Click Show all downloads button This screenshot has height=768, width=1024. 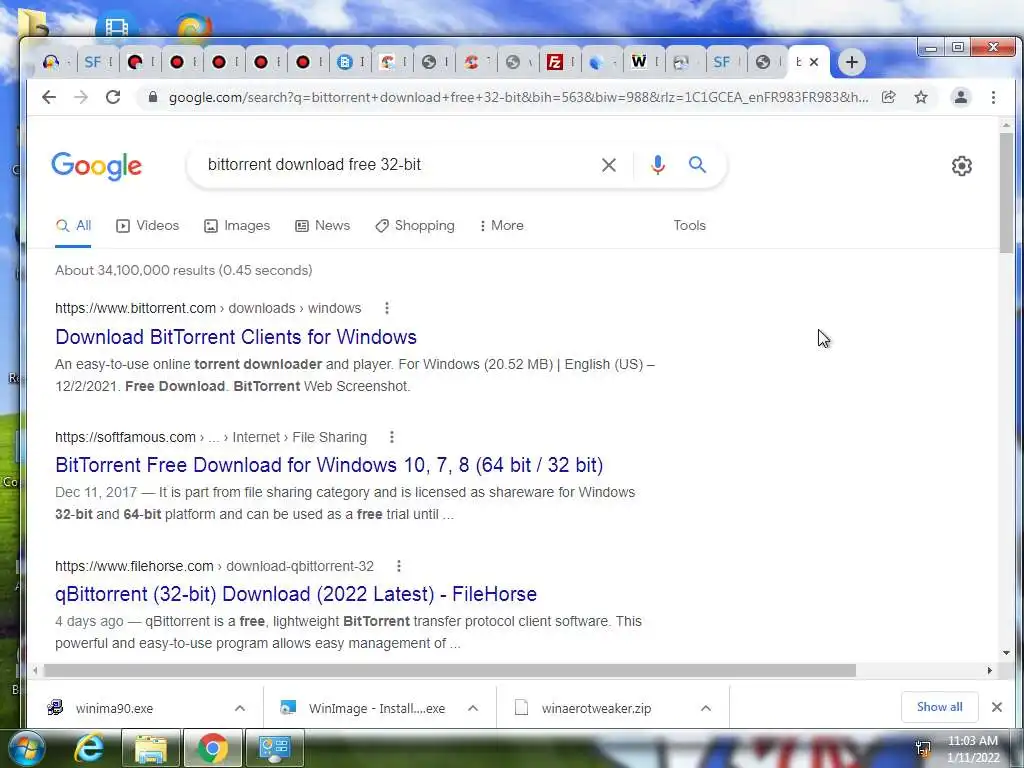tap(939, 707)
